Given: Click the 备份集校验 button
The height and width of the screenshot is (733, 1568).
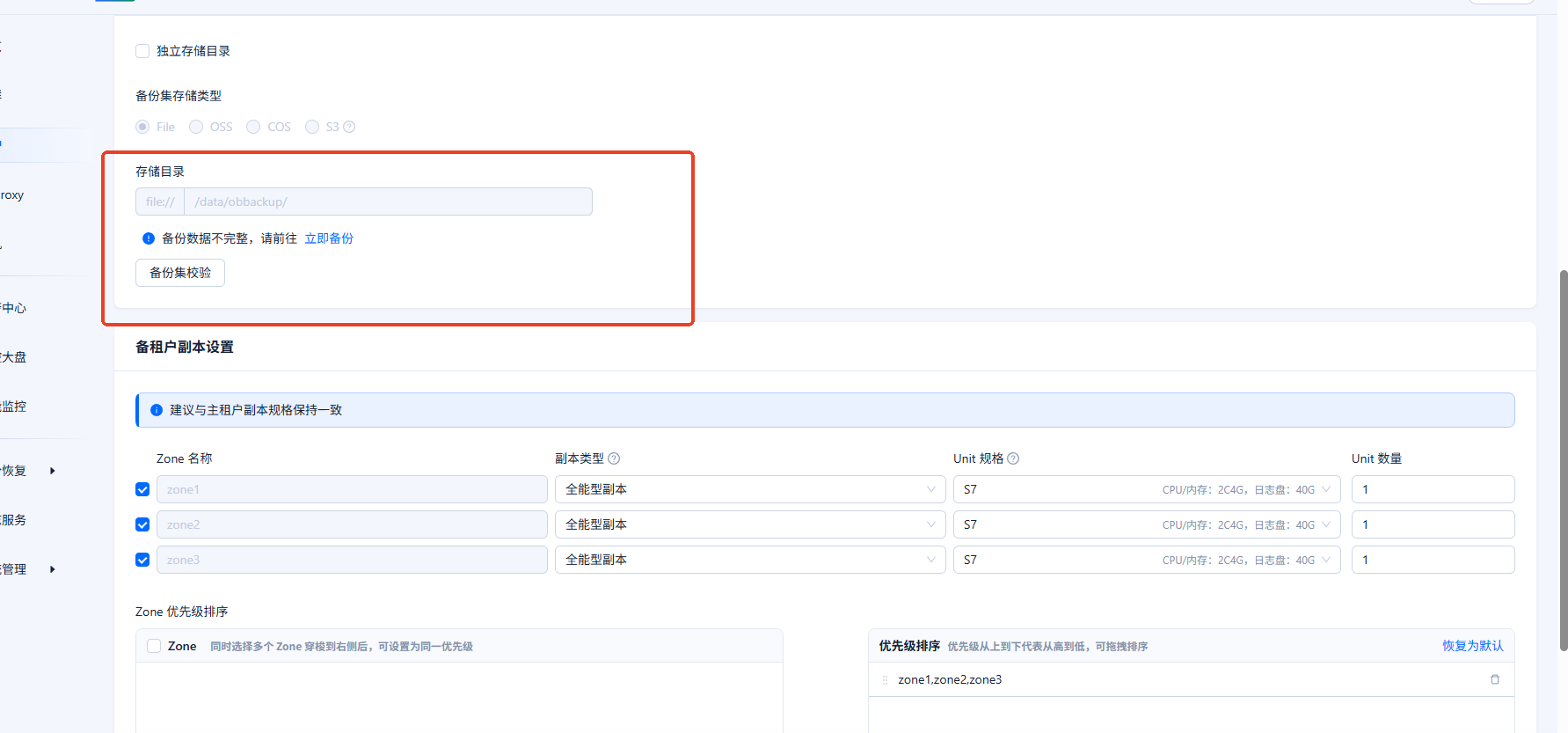Looking at the screenshot, I should pos(180,273).
